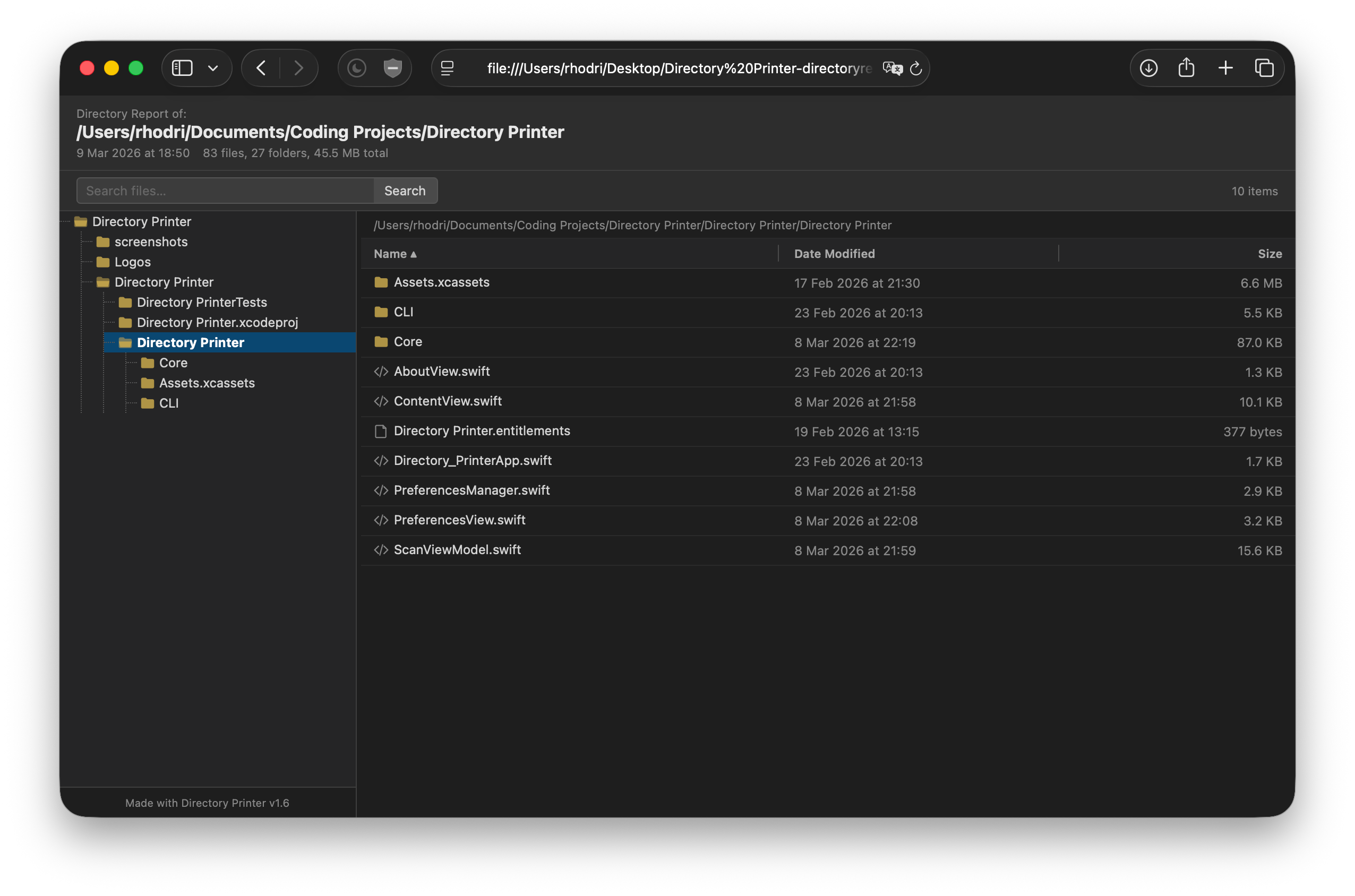Go back with the back arrow

261,68
